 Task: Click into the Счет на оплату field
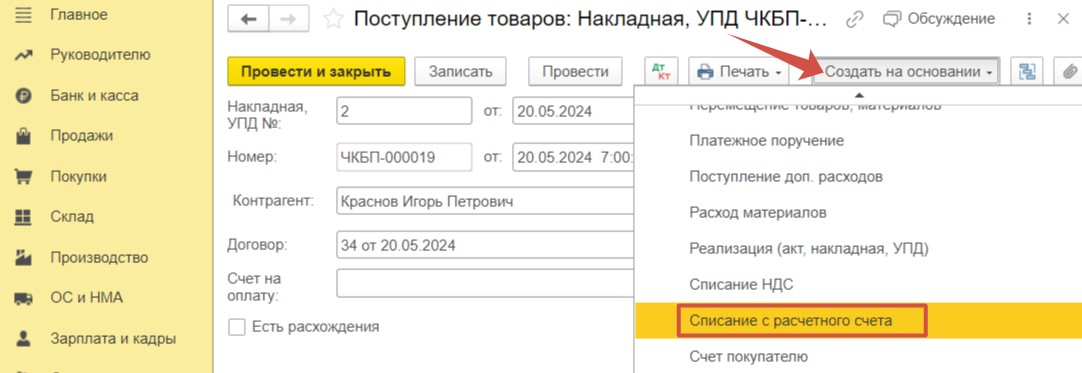(x=485, y=283)
